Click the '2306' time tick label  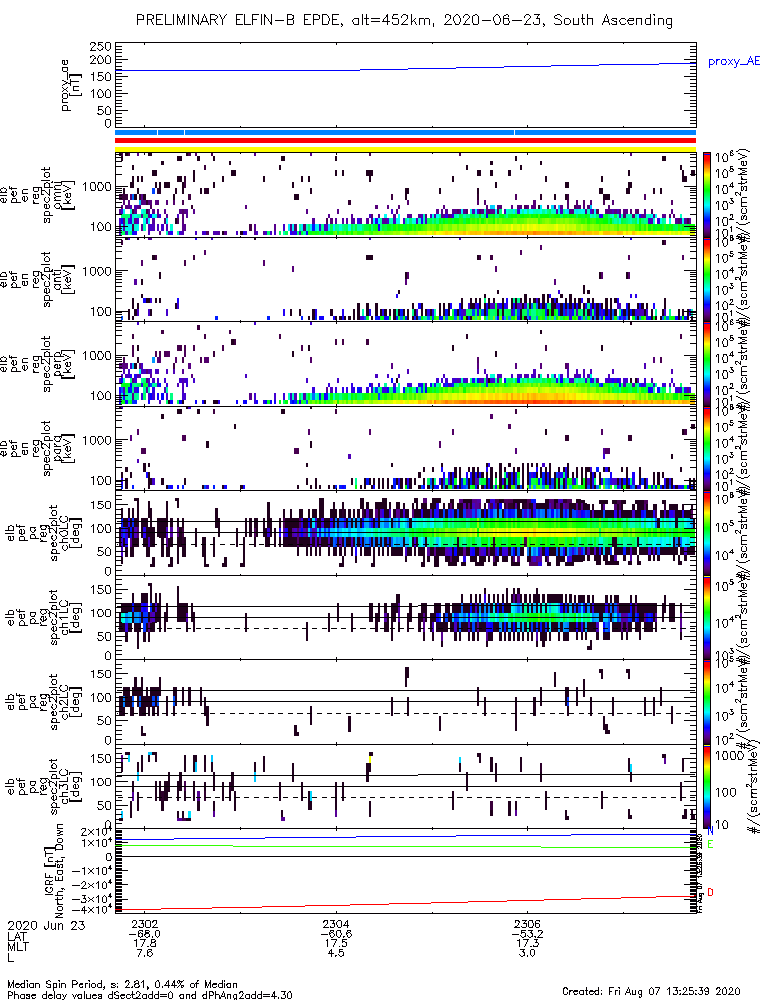coord(527,925)
